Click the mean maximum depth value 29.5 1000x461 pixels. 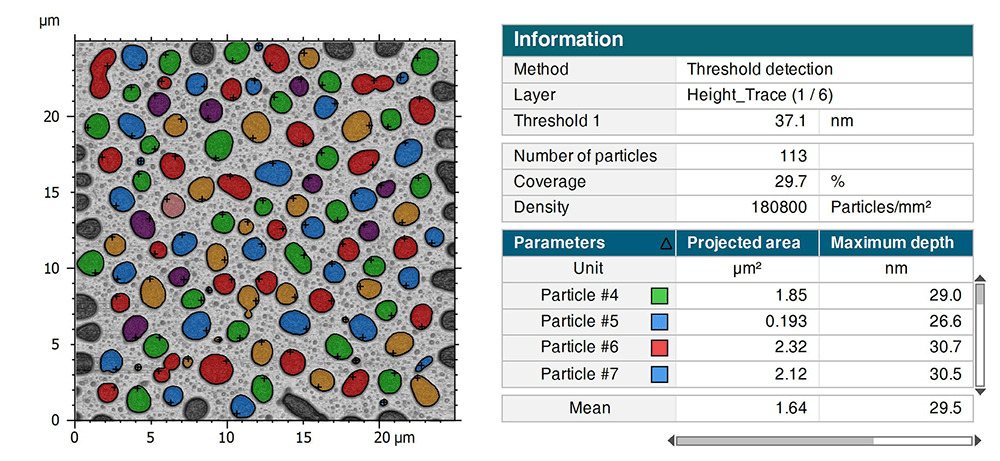click(946, 408)
